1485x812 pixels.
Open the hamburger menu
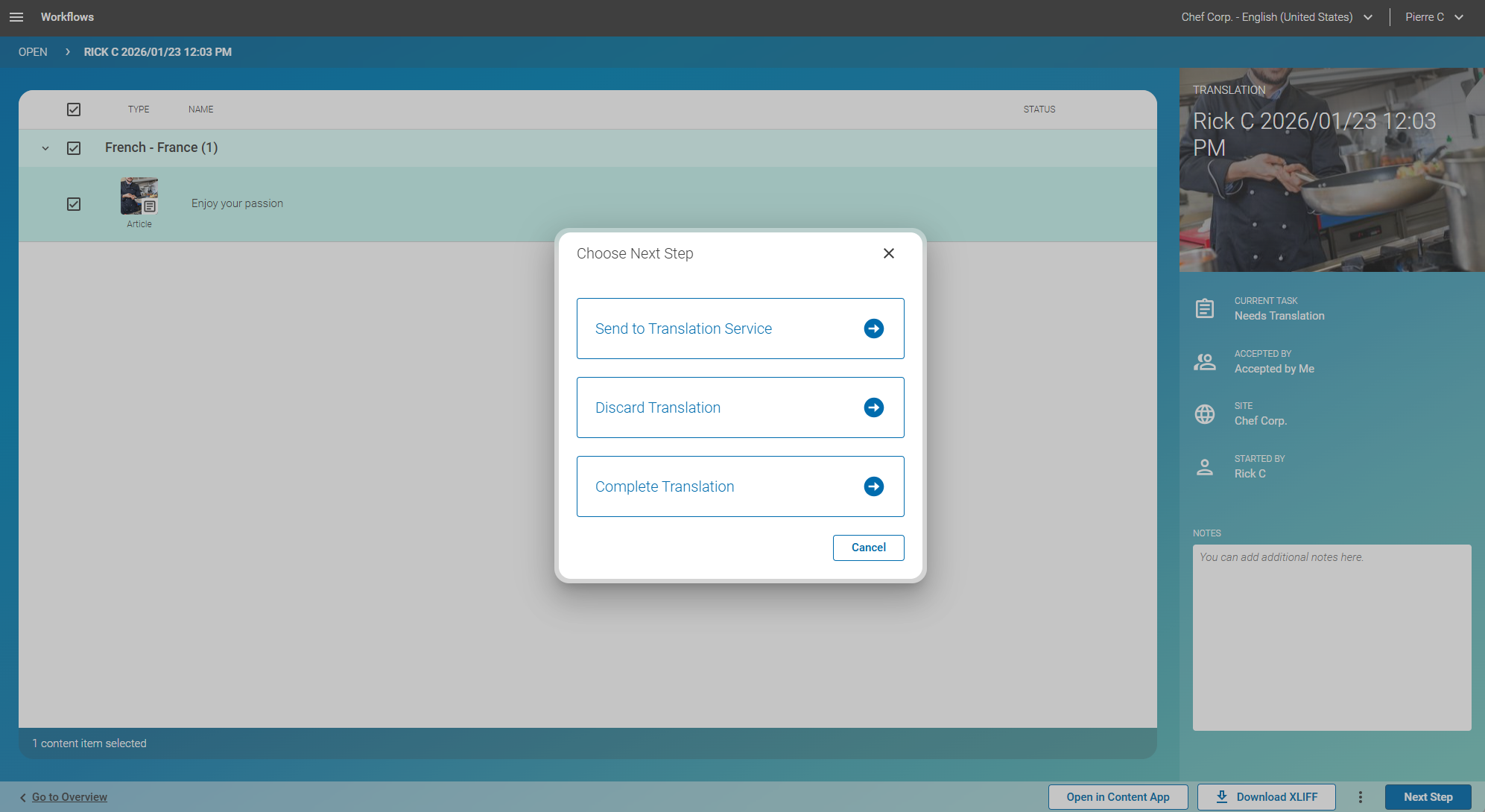16,16
